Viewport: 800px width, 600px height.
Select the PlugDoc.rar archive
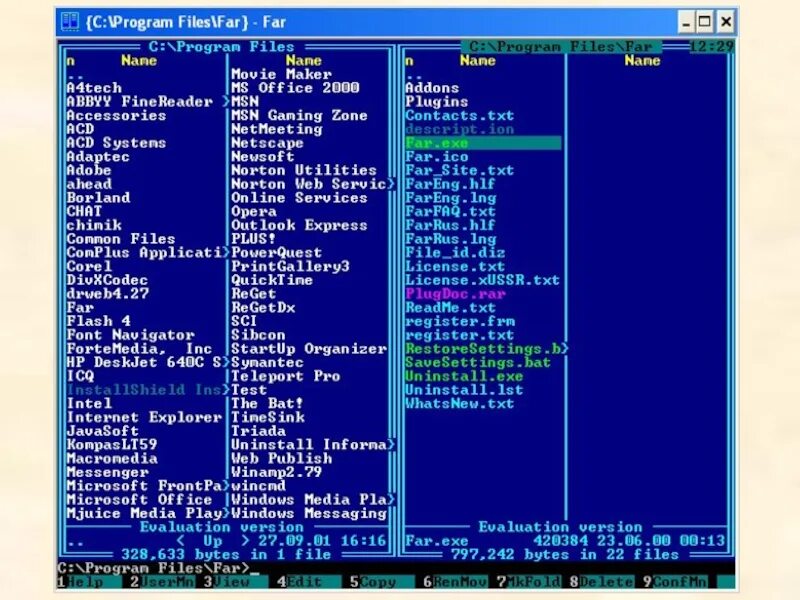coord(455,294)
